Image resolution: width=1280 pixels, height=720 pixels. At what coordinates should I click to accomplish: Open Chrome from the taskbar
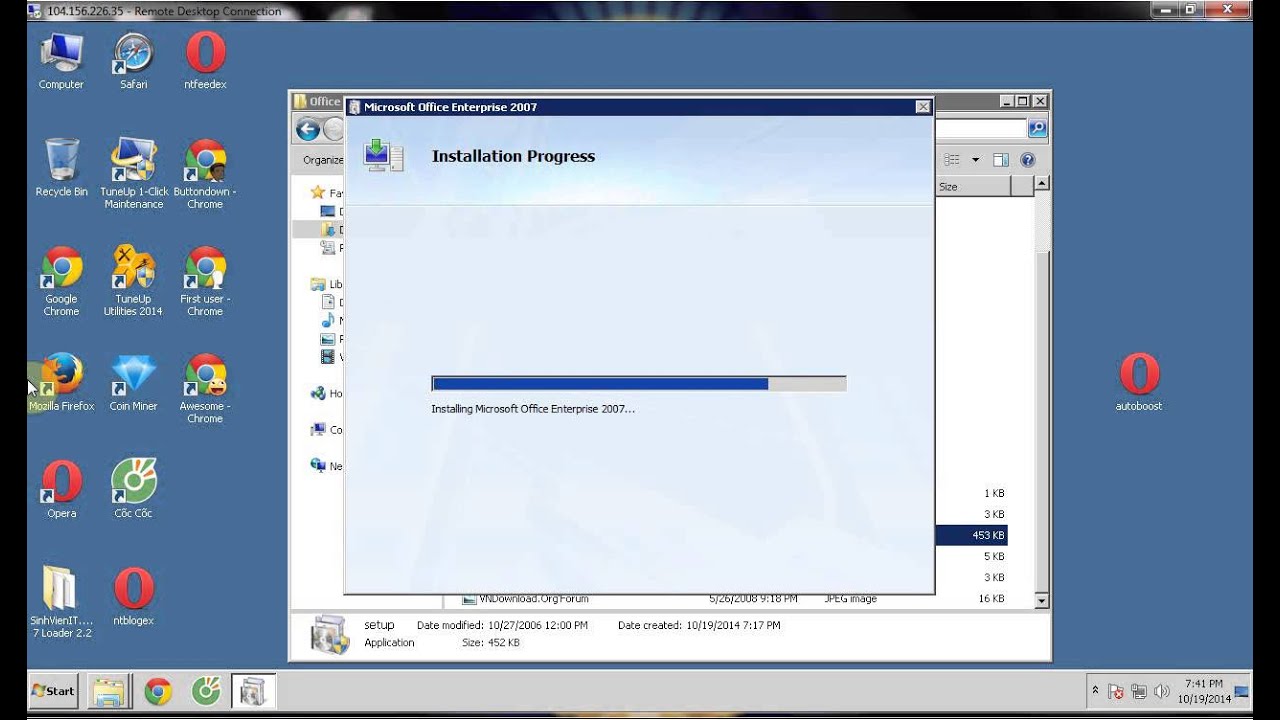(157, 691)
